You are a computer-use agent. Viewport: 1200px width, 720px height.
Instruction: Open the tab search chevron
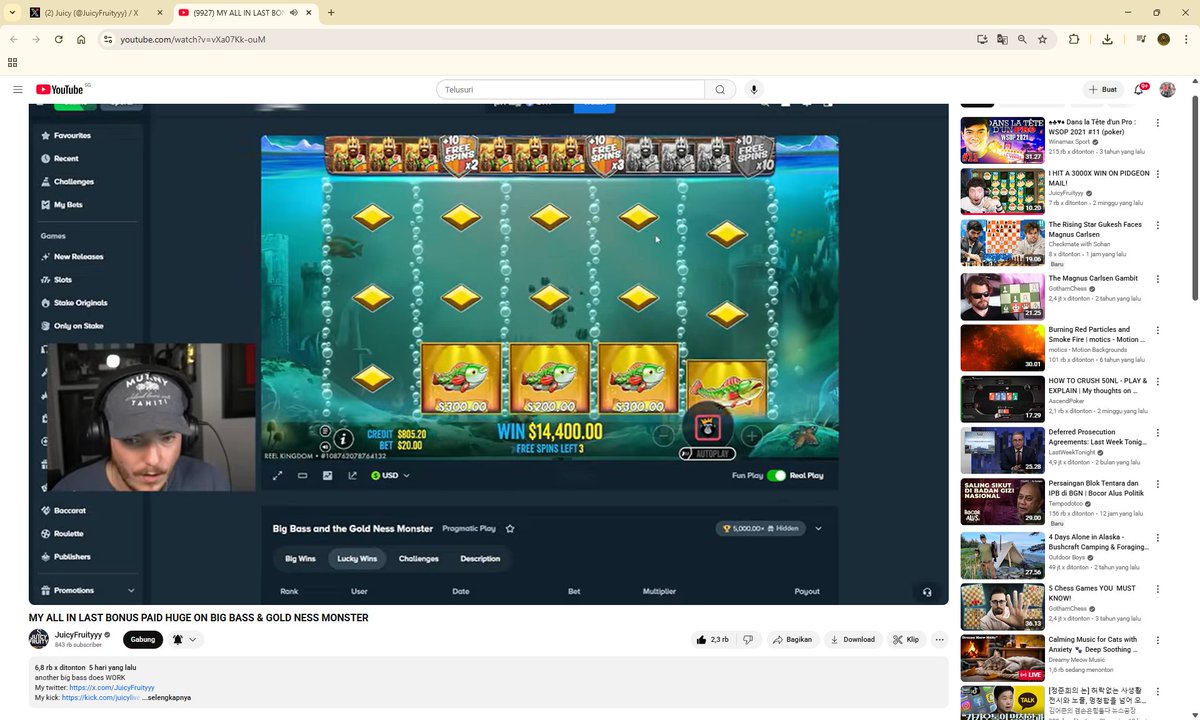13,13
